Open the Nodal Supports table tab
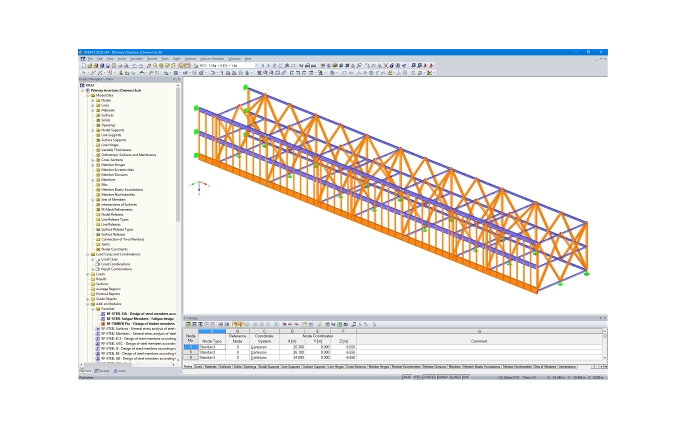This screenshot has width=686, height=429. (269, 366)
